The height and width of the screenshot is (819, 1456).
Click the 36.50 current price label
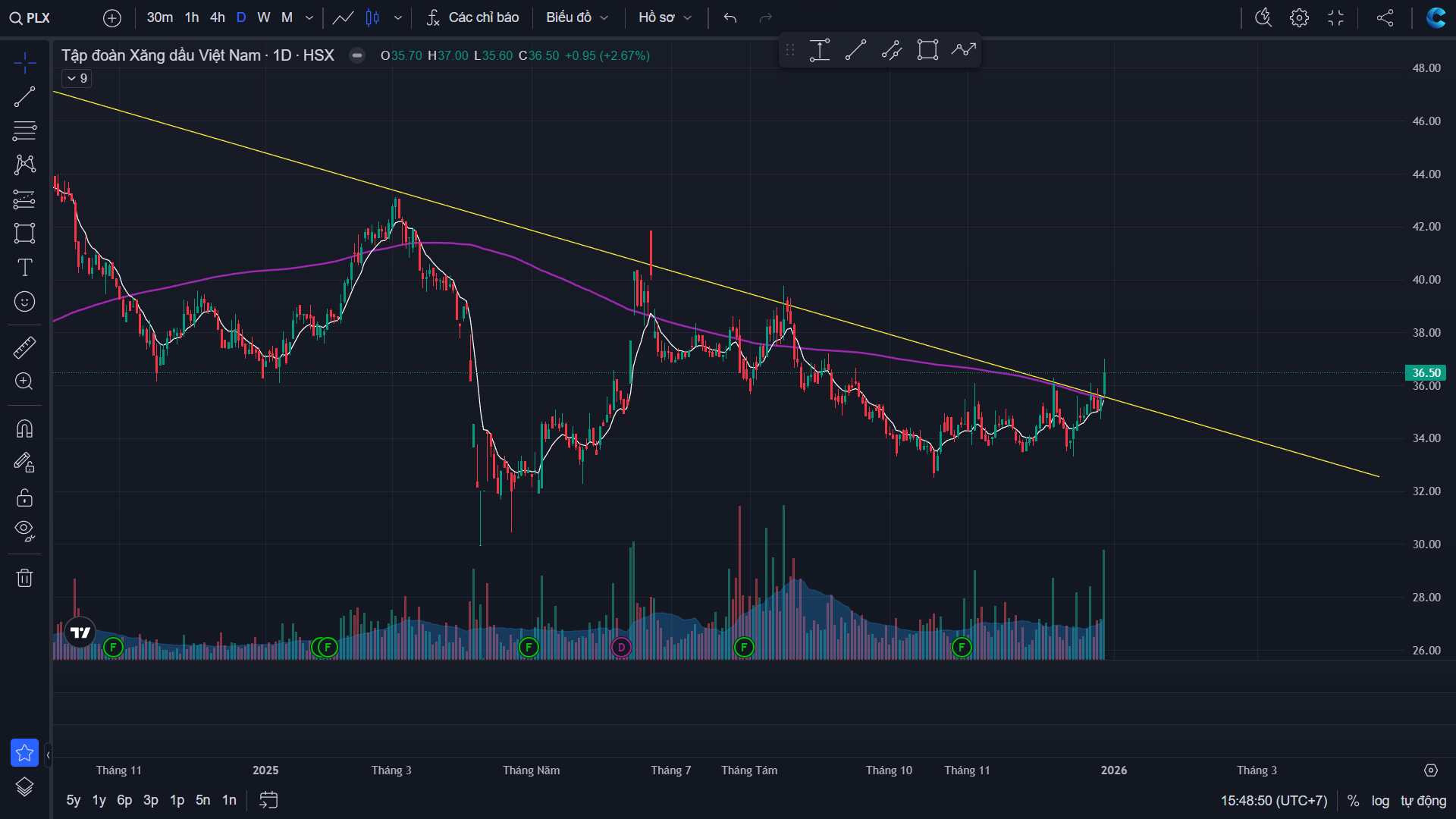point(1426,372)
